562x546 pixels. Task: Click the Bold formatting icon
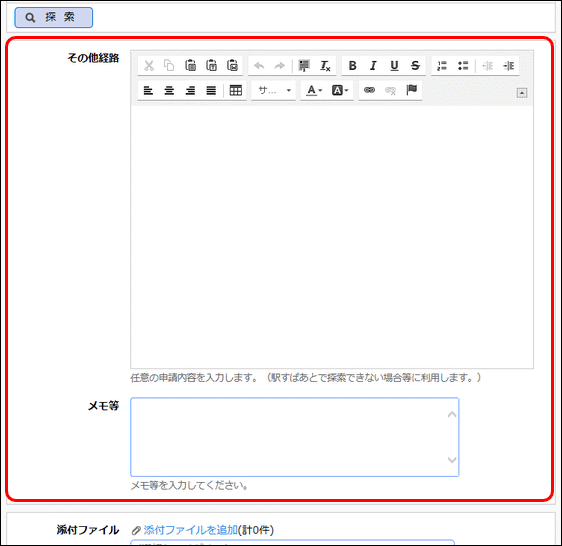352,66
